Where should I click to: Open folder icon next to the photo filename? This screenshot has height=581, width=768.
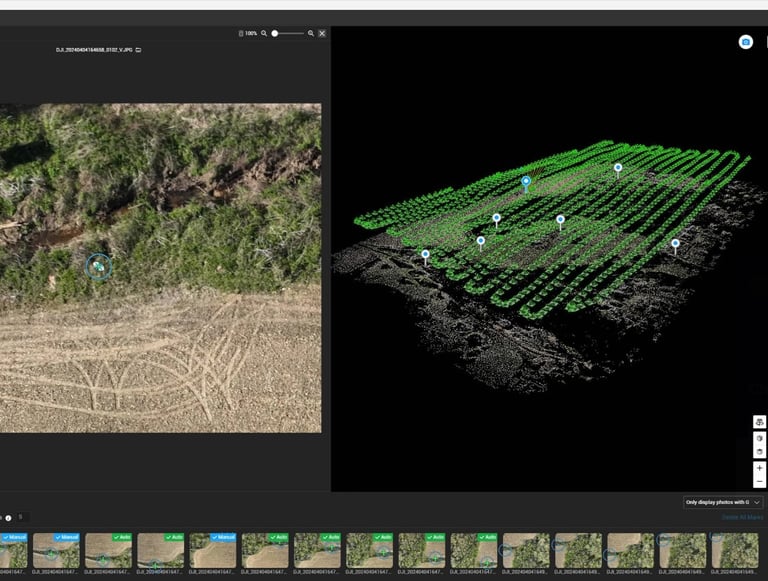tap(138, 49)
